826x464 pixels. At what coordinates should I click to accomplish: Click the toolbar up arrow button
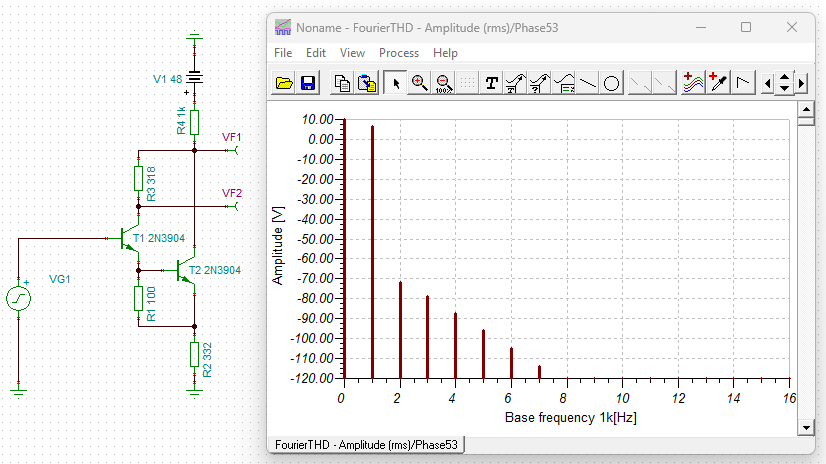(x=784, y=78)
